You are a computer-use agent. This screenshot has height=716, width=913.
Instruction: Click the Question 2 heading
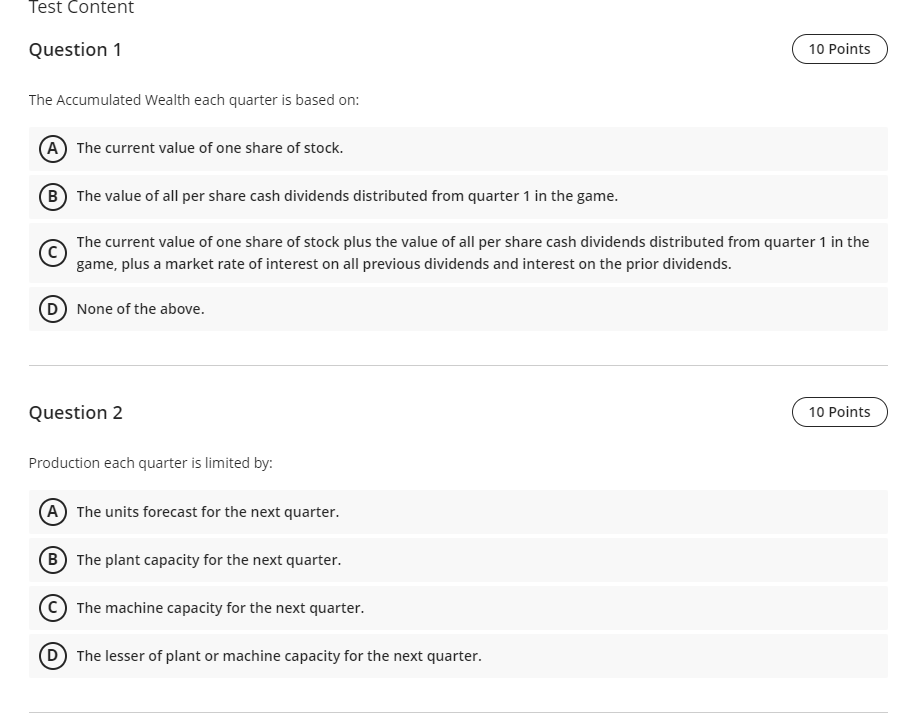(x=75, y=412)
